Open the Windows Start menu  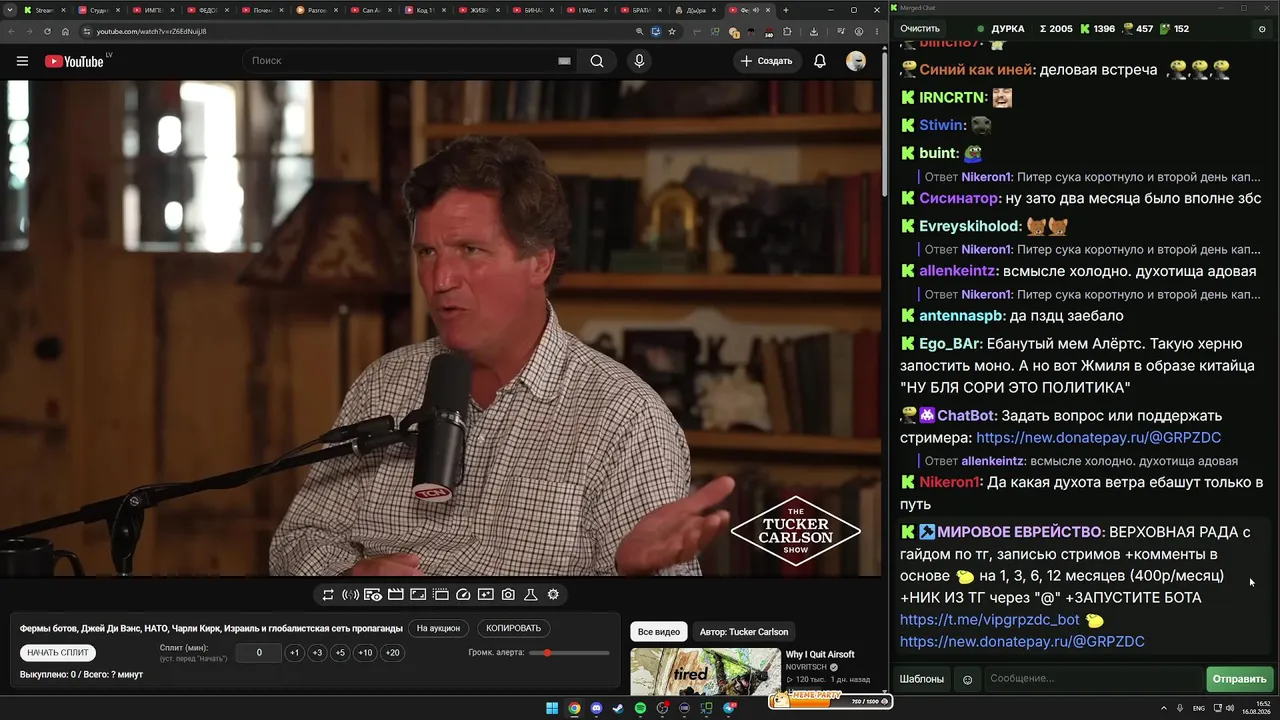552,708
